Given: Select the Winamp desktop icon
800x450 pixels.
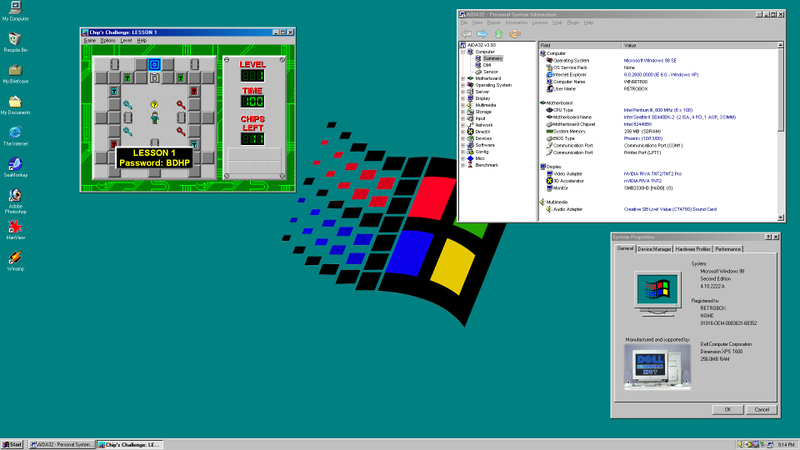Looking at the screenshot, I should pyautogui.click(x=15, y=261).
